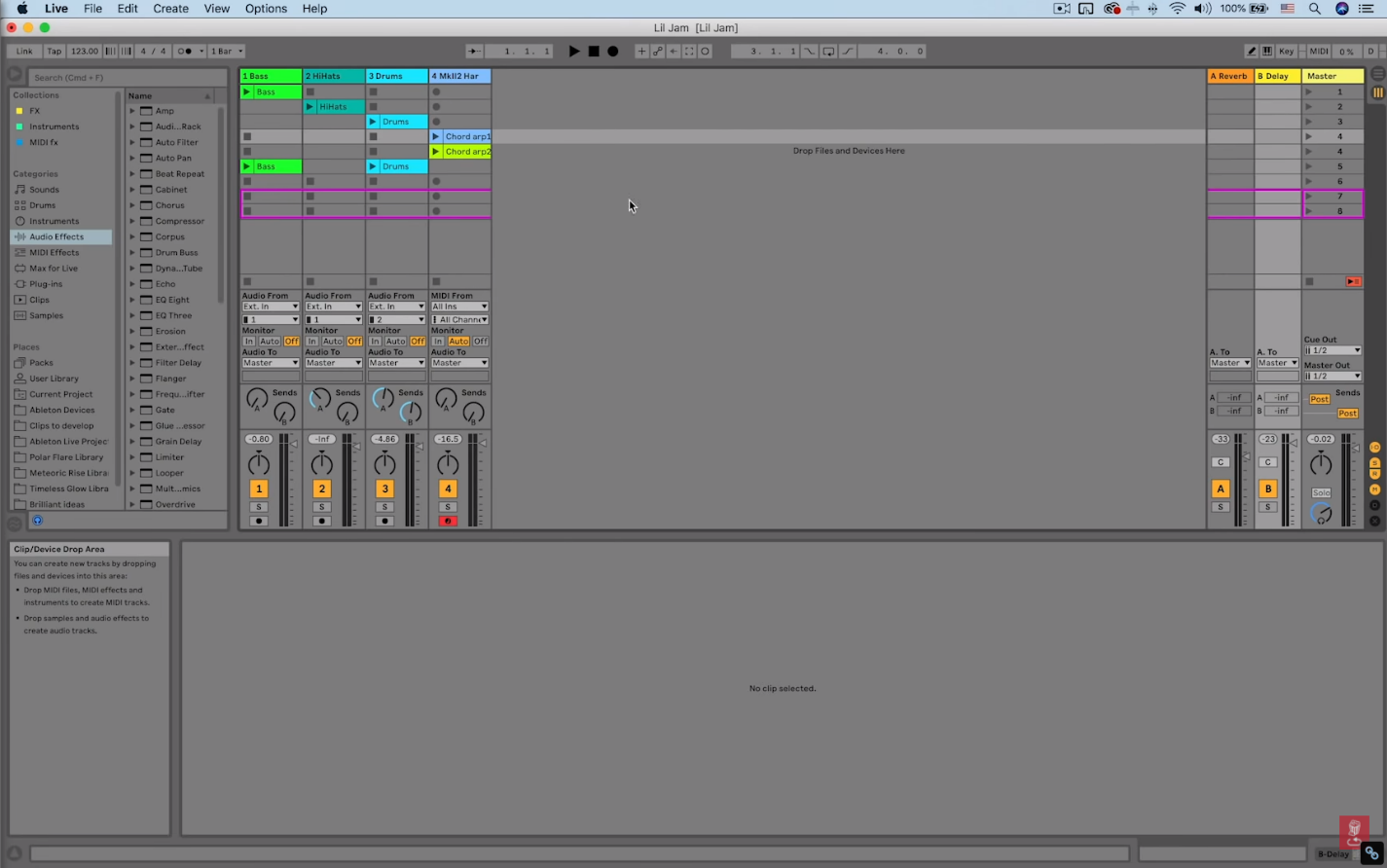Toggle Mixer section M selector icon
The image size is (1387, 868).
[1375, 489]
